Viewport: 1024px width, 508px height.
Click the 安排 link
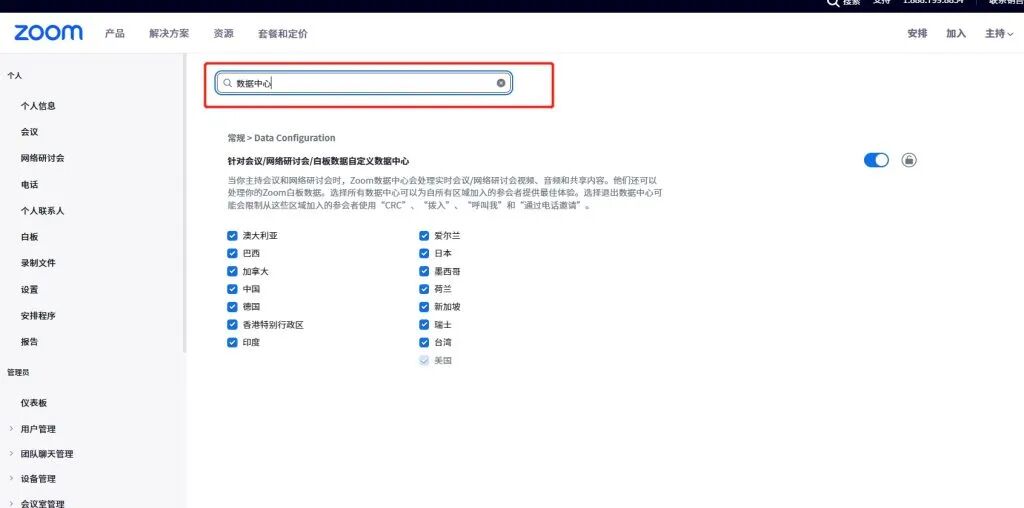point(917,33)
